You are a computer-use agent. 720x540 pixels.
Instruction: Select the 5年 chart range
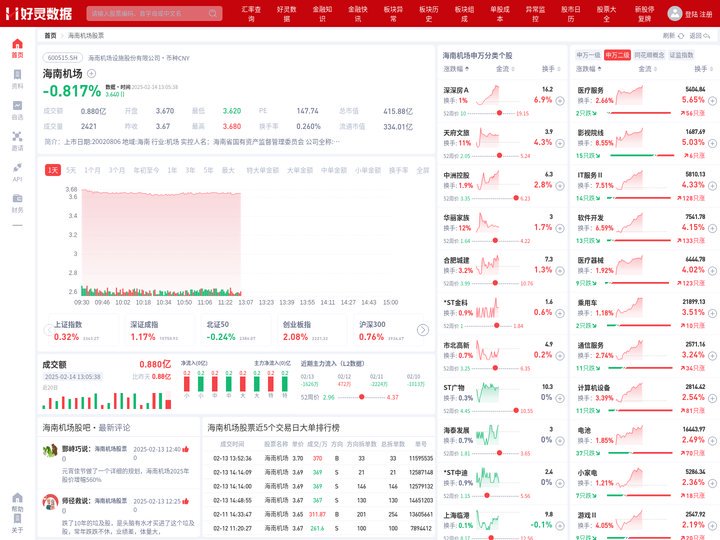pos(208,170)
